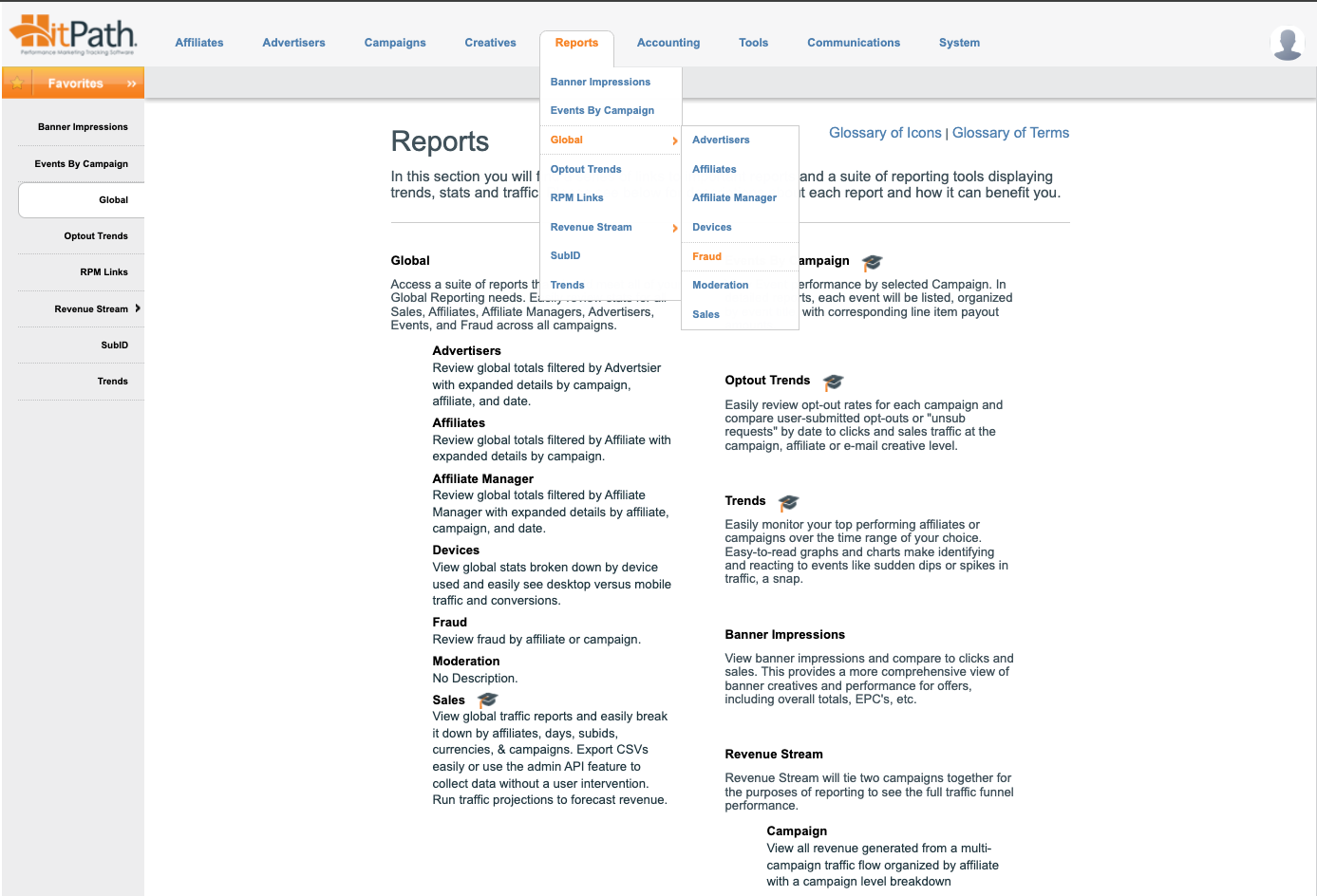Expand Revenue Stream submenu in Reports dropdown
The image size is (1317, 896).
pos(675,228)
